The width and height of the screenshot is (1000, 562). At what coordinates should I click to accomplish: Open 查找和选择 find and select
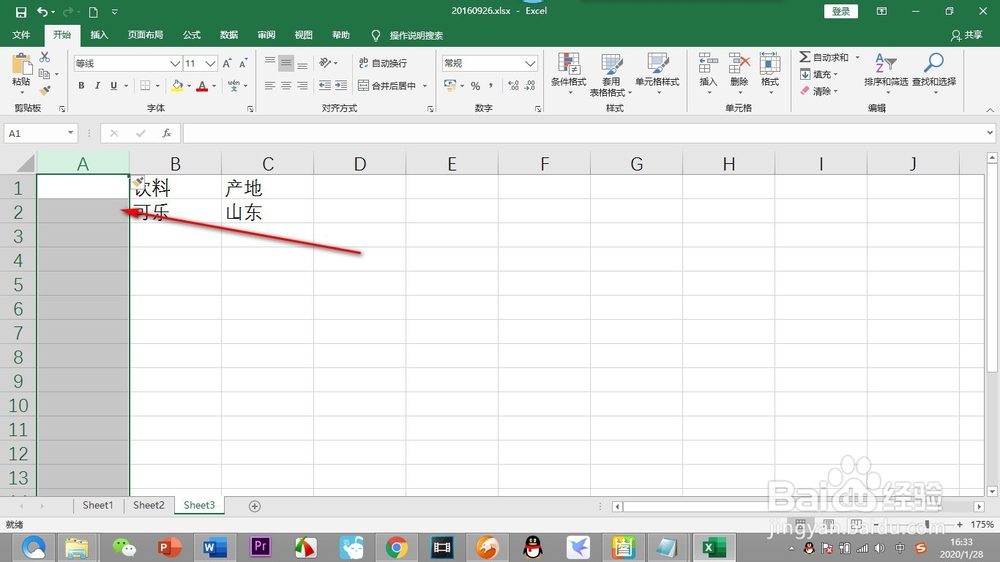click(x=934, y=71)
